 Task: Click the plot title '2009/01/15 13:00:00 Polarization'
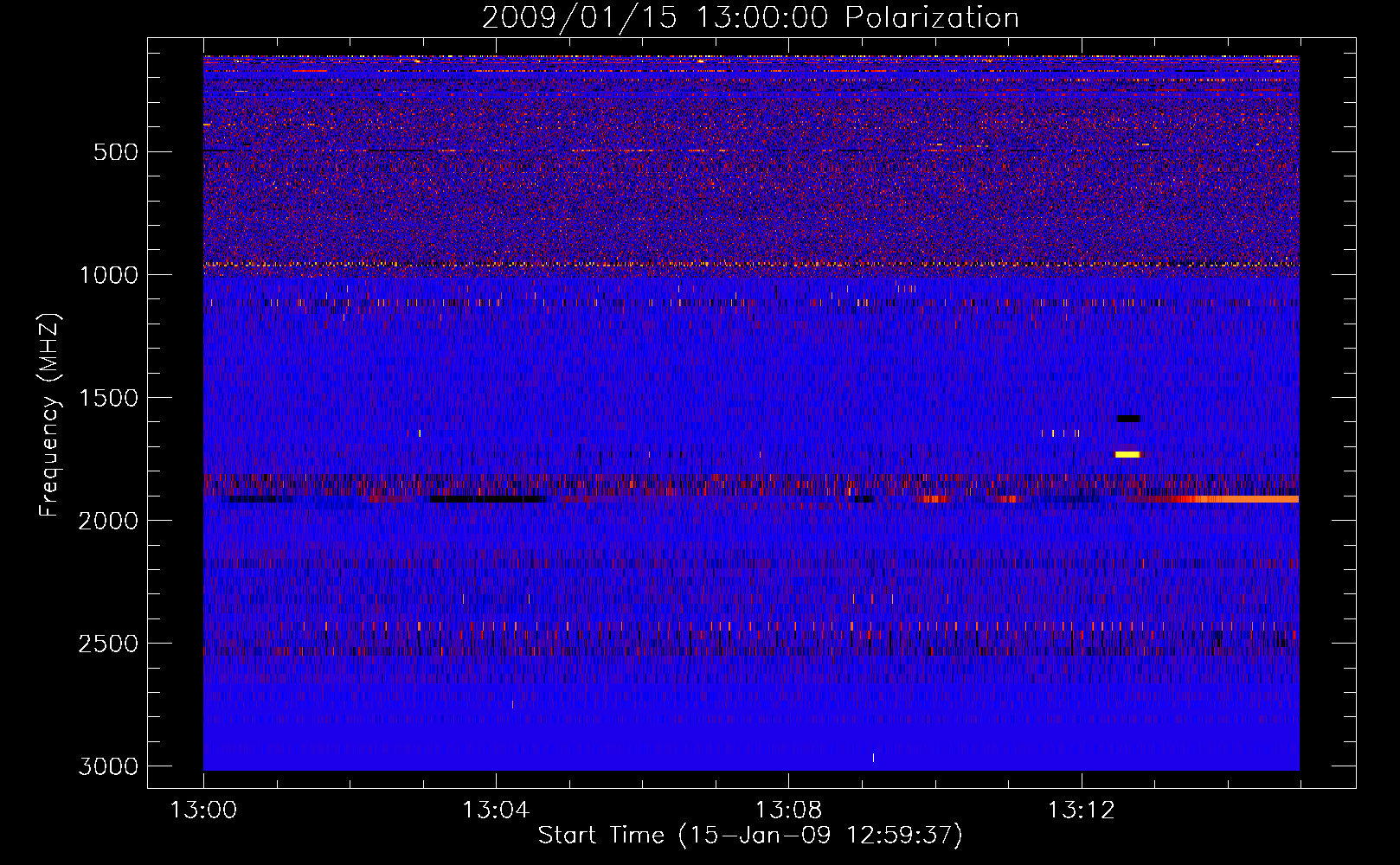pos(750,17)
